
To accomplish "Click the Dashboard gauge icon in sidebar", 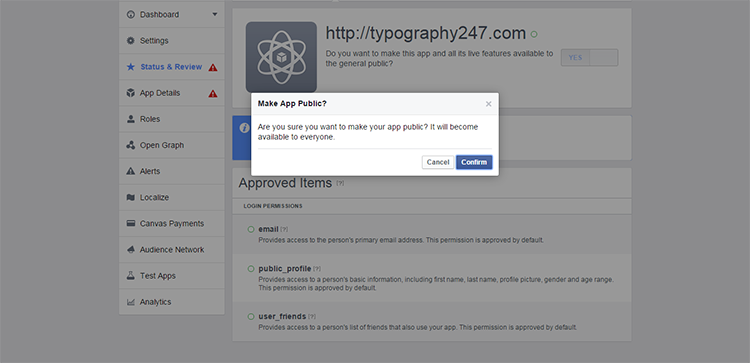I will [131, 14].
